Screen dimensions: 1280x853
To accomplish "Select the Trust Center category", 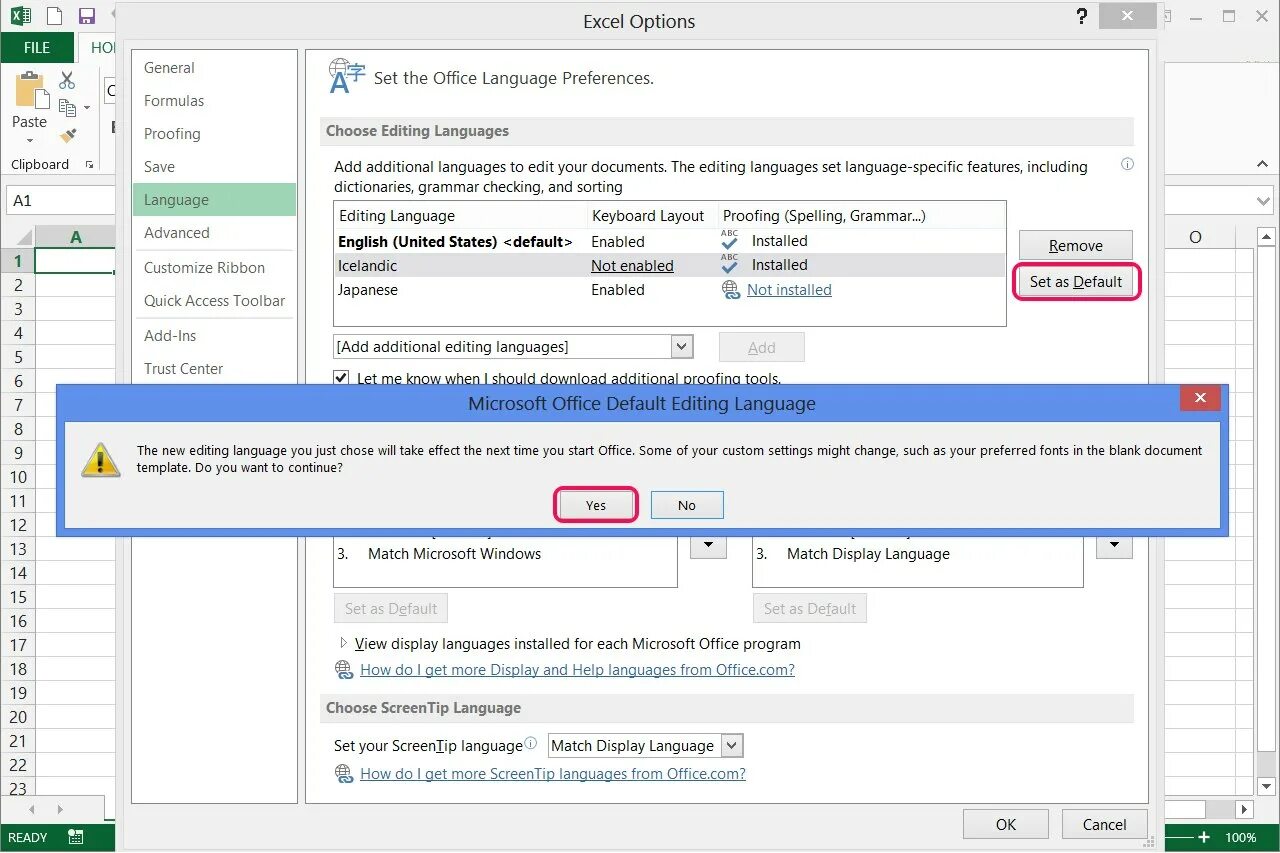I will click(214, 369).
